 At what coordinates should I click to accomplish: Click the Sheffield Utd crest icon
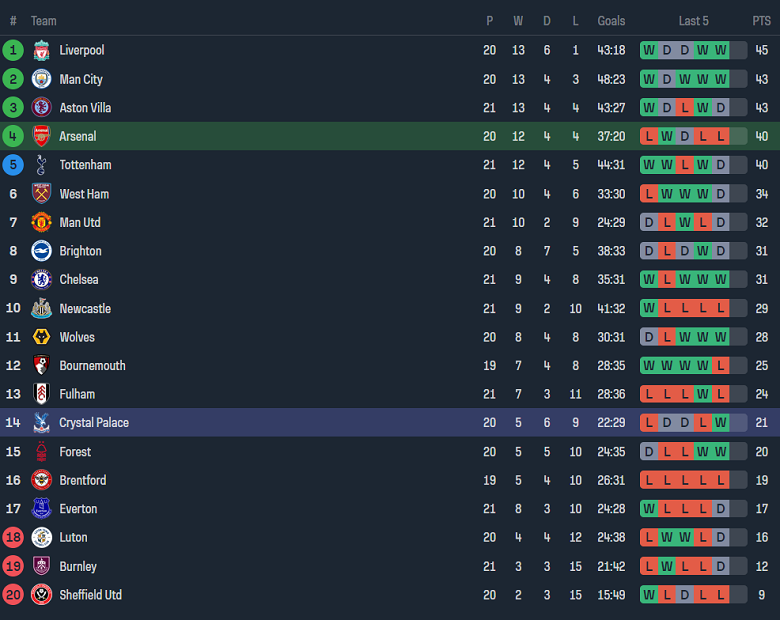41,595
